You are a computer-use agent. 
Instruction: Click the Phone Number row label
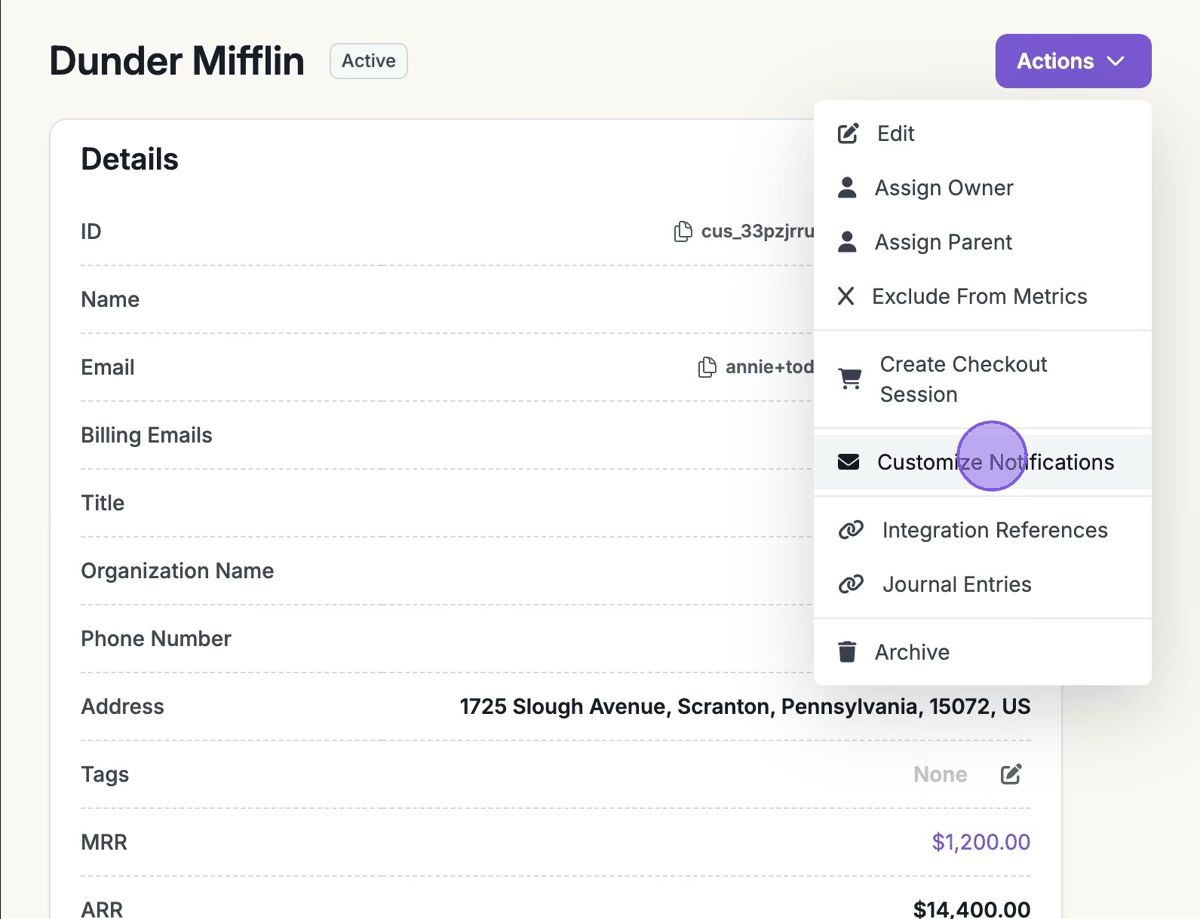pos(156,639)
